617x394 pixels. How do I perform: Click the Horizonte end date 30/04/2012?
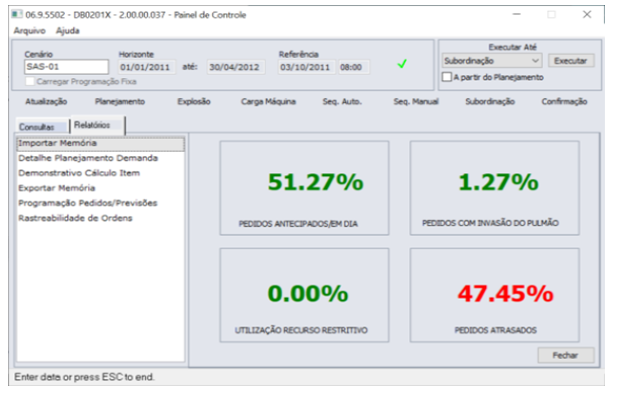click(x=236, y=67)
